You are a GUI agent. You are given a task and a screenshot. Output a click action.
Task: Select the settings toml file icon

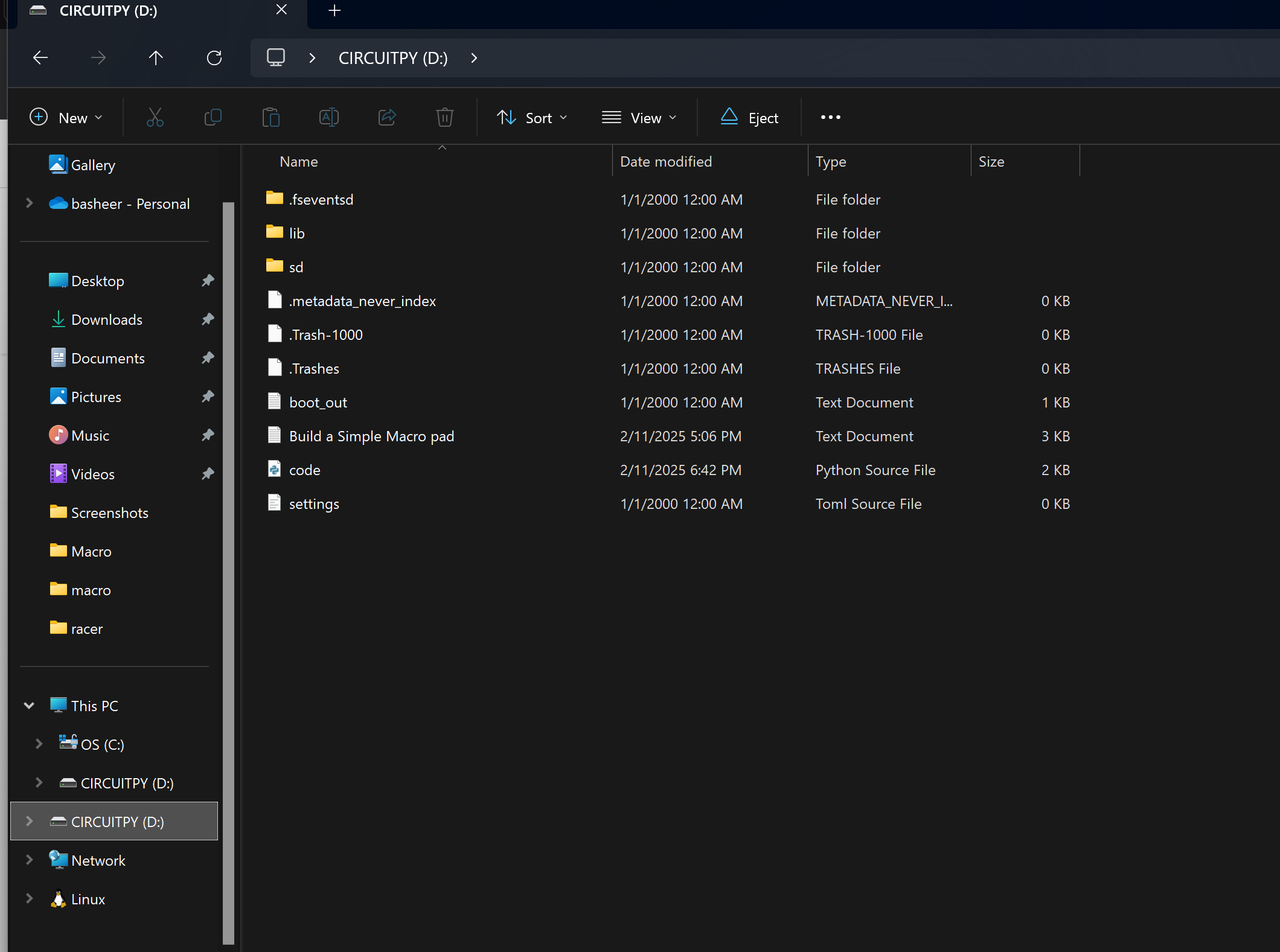(275, 503)
